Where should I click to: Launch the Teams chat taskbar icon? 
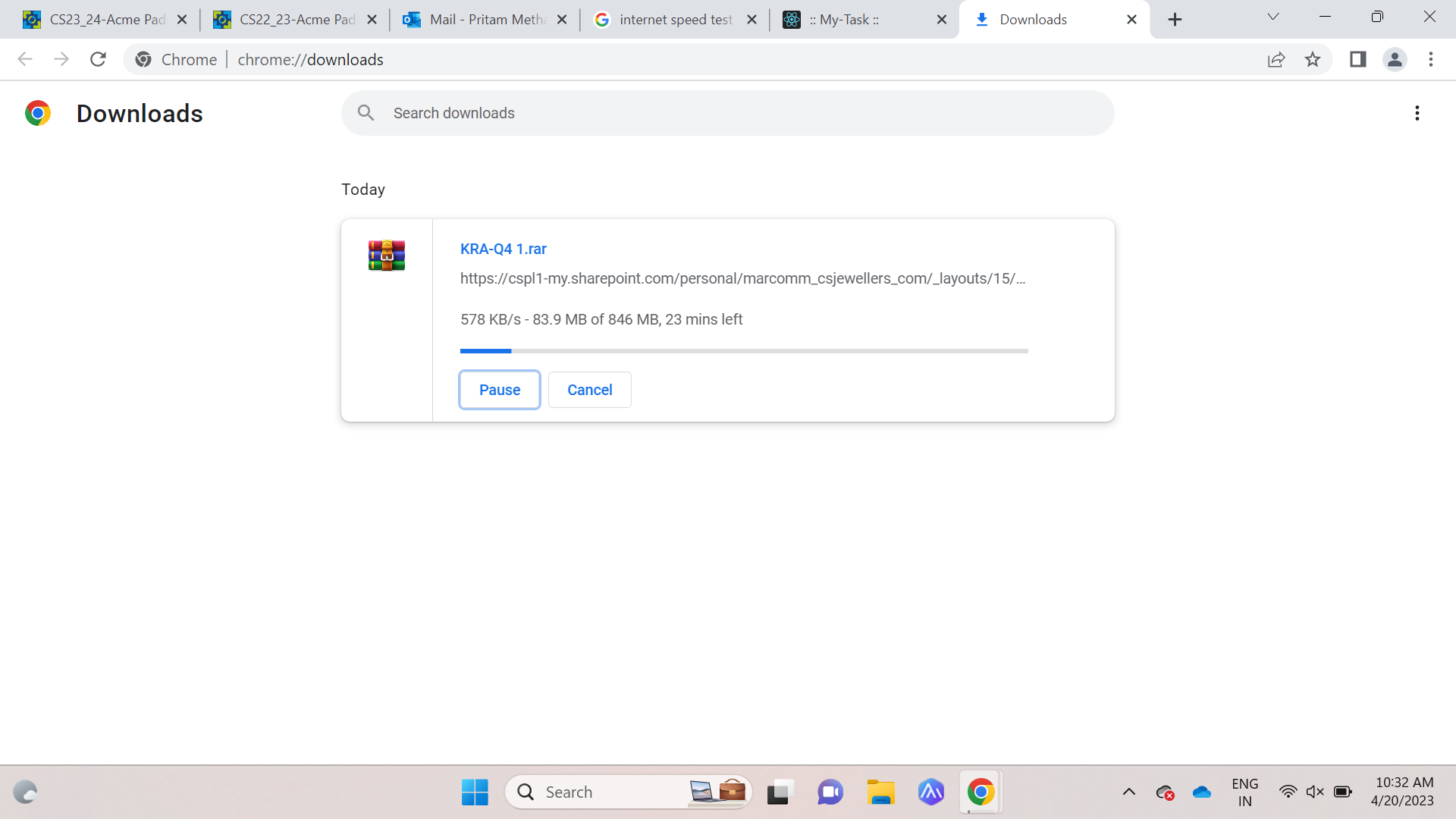(830, 792)
